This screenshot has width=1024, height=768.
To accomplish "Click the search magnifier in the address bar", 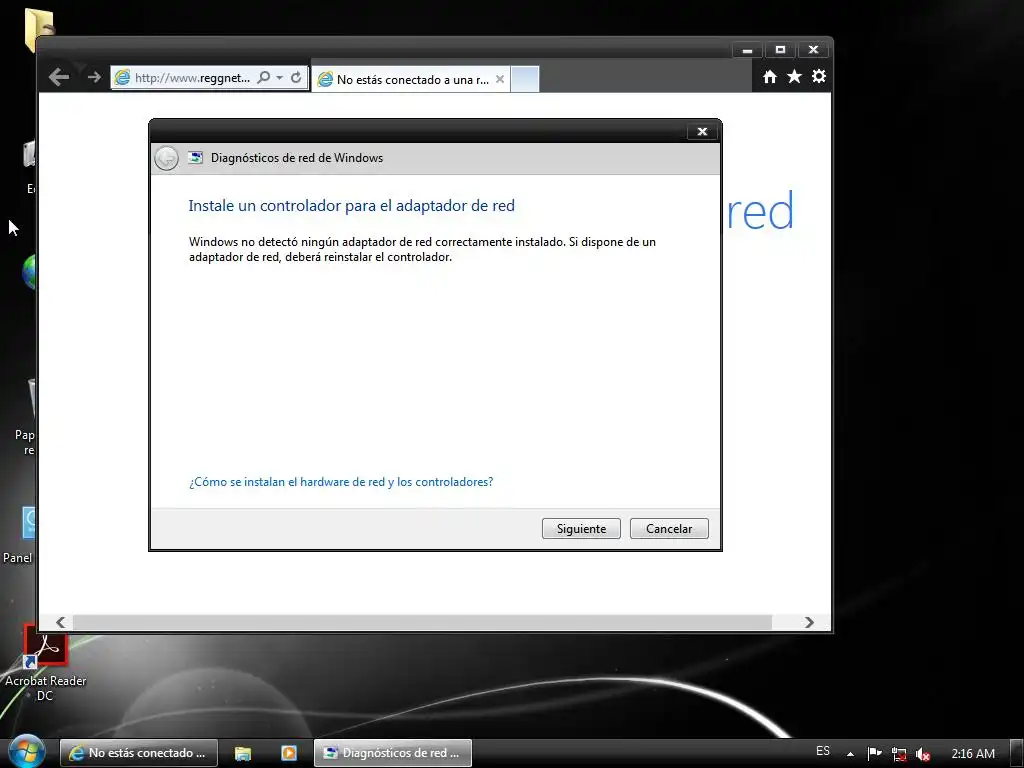I will (x=263, y=78).
